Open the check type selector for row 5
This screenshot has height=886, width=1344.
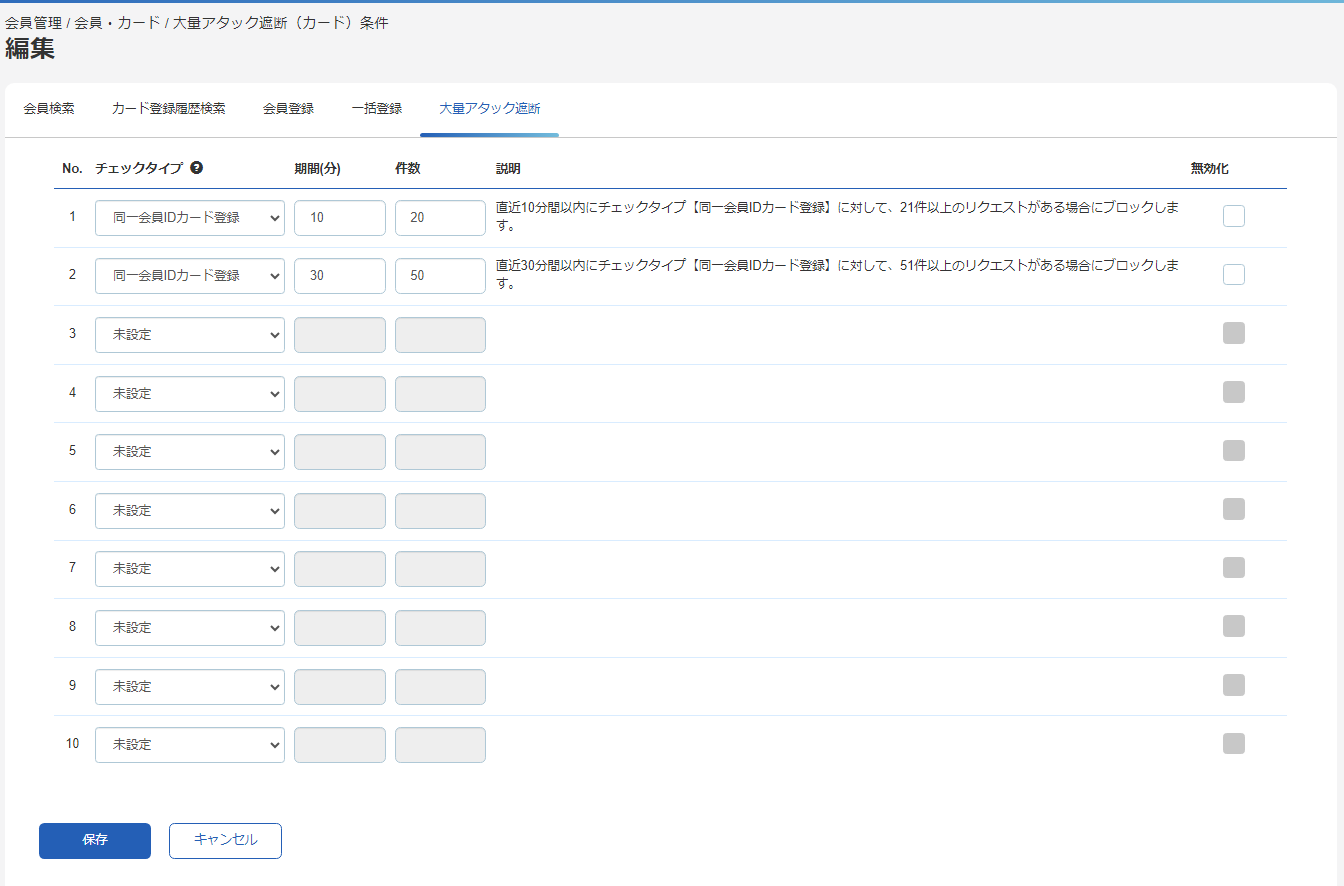[189, 451]
